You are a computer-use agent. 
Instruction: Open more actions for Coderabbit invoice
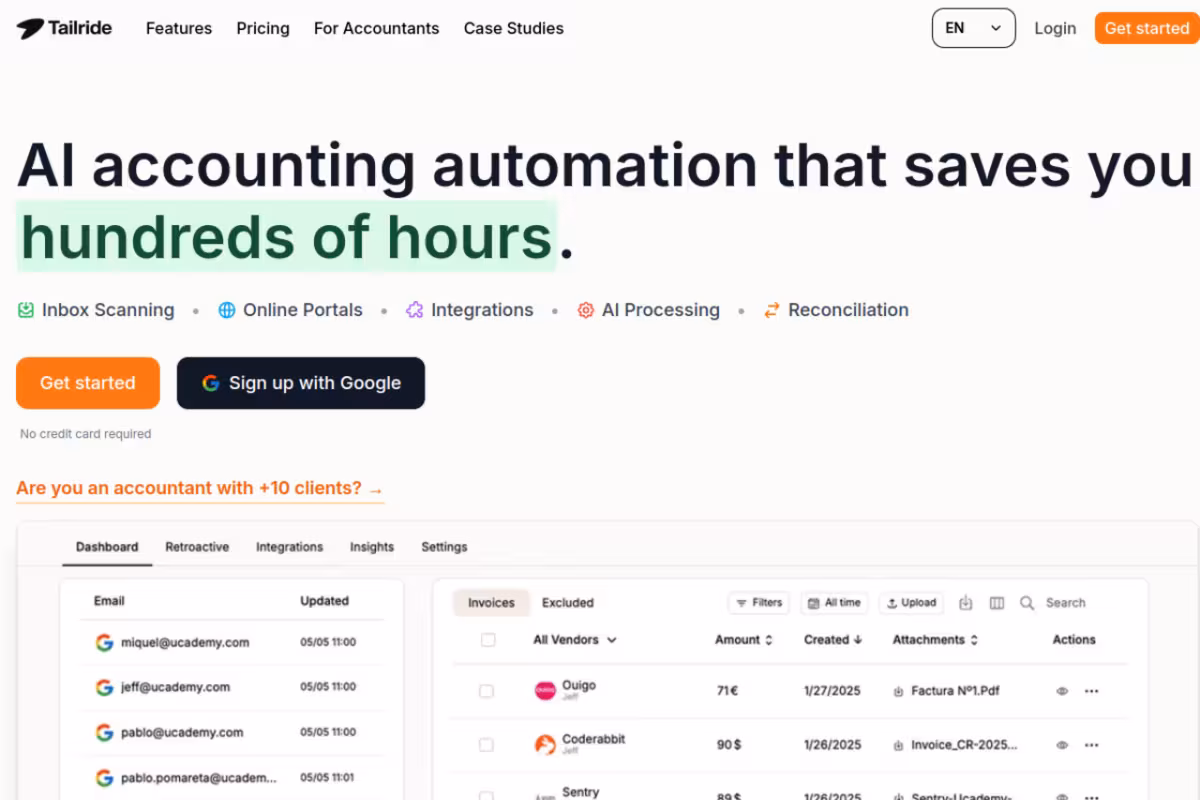(x=1092, y=745)
